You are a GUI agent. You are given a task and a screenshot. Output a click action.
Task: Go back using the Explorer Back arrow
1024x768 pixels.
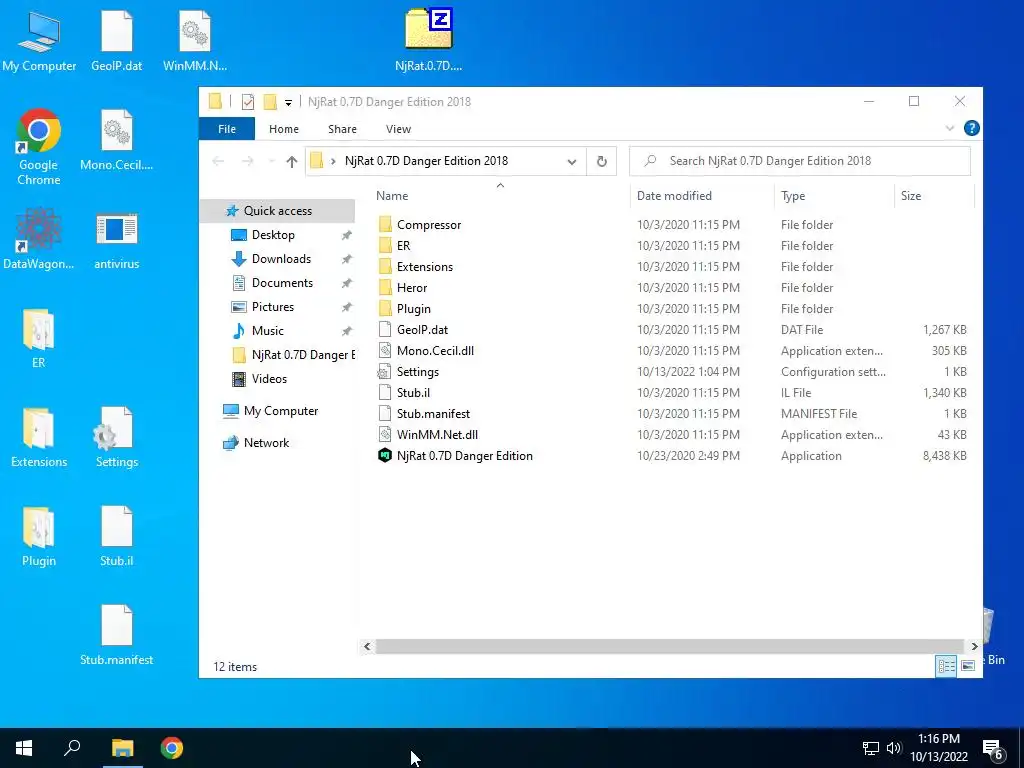[218, 161]
